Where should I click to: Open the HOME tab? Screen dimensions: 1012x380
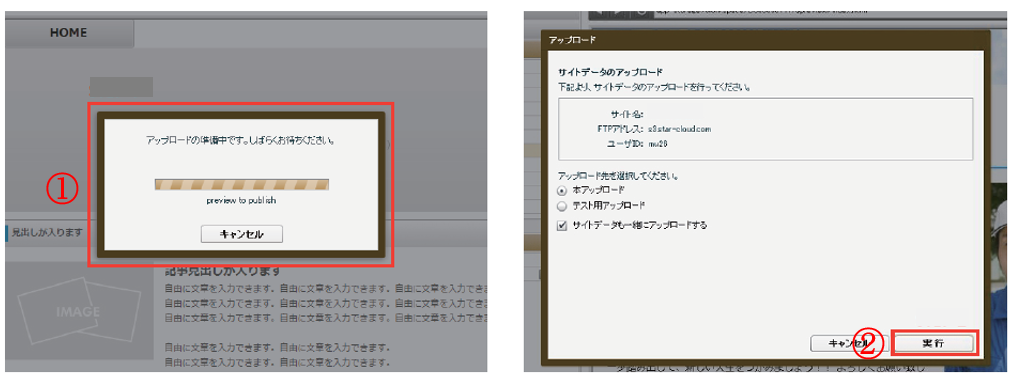pyautogui.click(x=68, y=33)
